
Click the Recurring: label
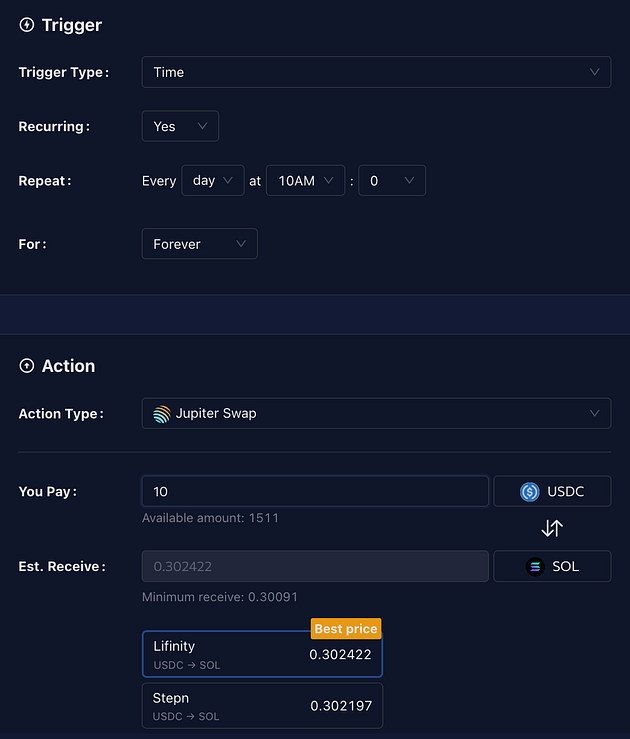click(54, 127)
